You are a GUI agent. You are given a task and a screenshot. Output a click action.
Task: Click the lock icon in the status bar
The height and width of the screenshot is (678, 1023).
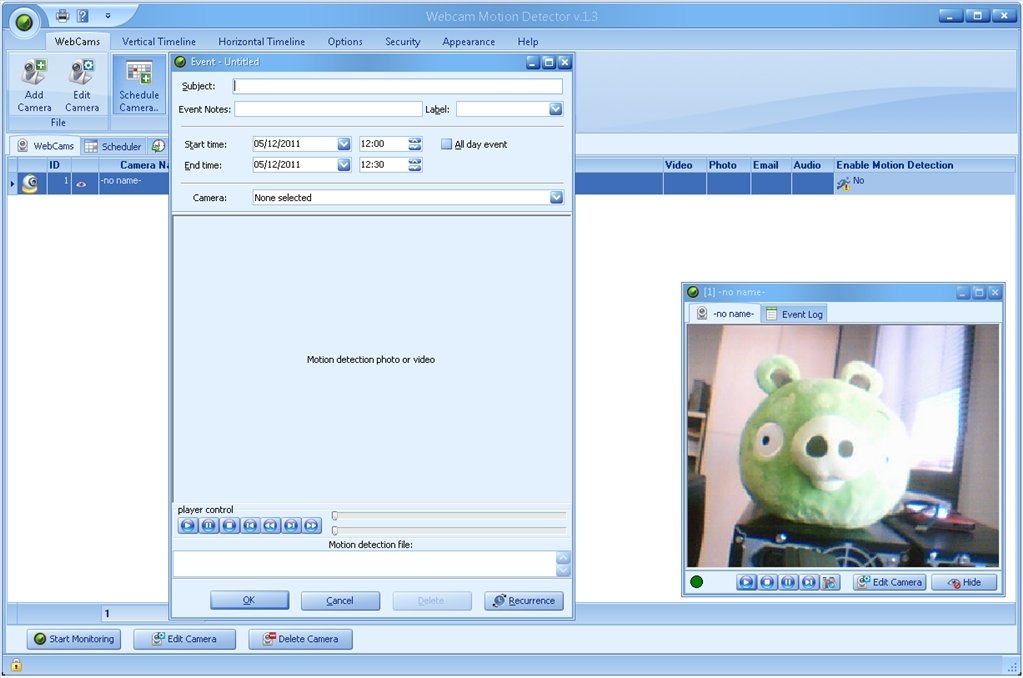[x=16, y=665]
